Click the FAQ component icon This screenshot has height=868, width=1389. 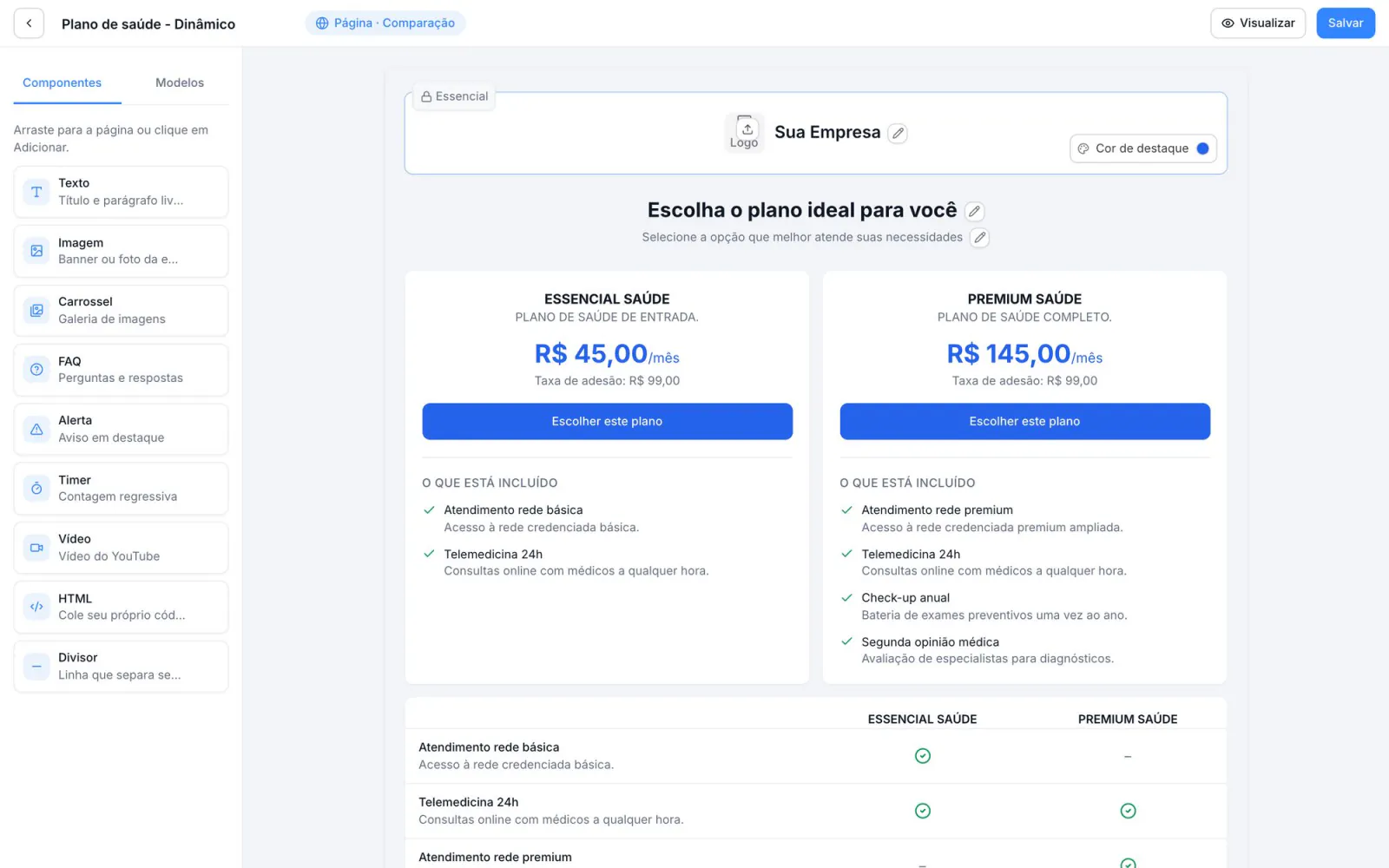click(36, 370)
